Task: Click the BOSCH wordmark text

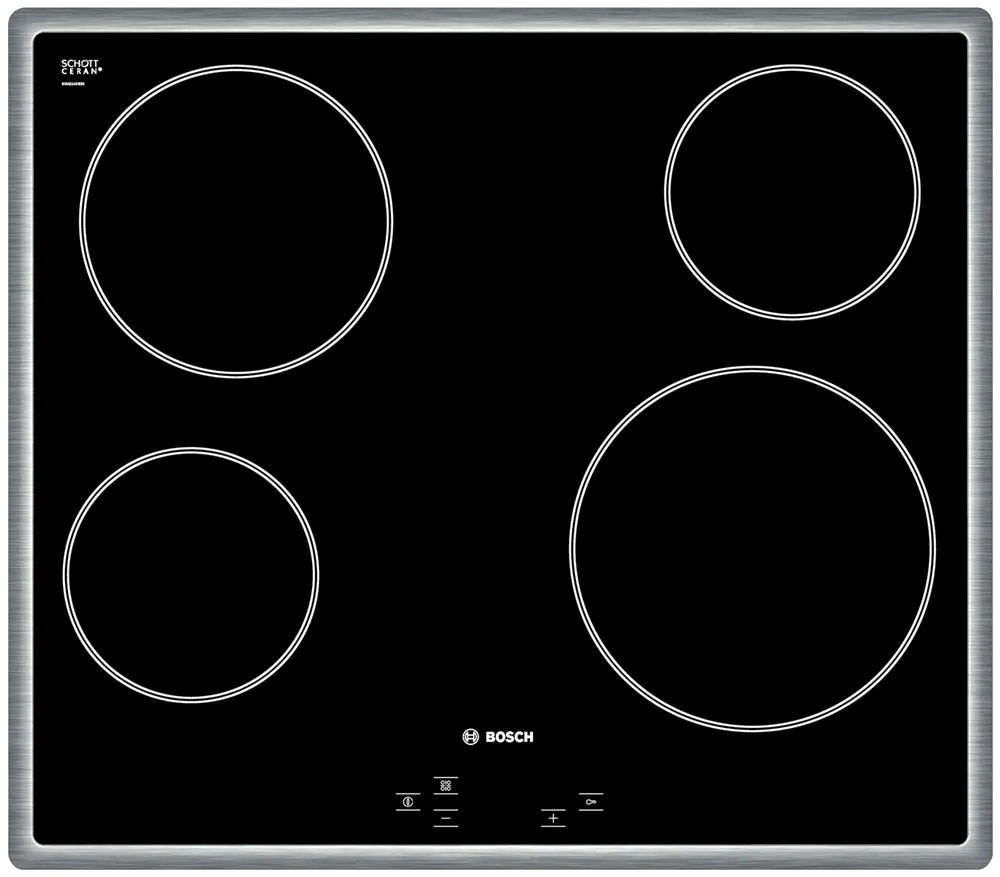Action: 509,737
